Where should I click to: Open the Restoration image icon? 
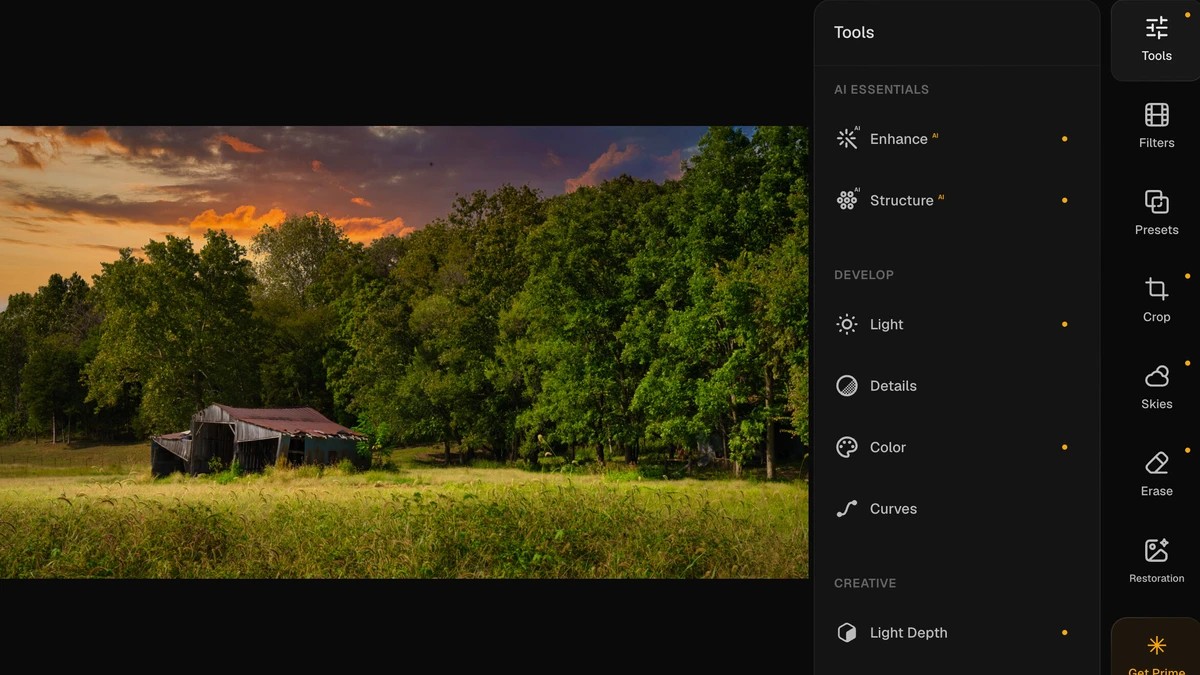1157,550
